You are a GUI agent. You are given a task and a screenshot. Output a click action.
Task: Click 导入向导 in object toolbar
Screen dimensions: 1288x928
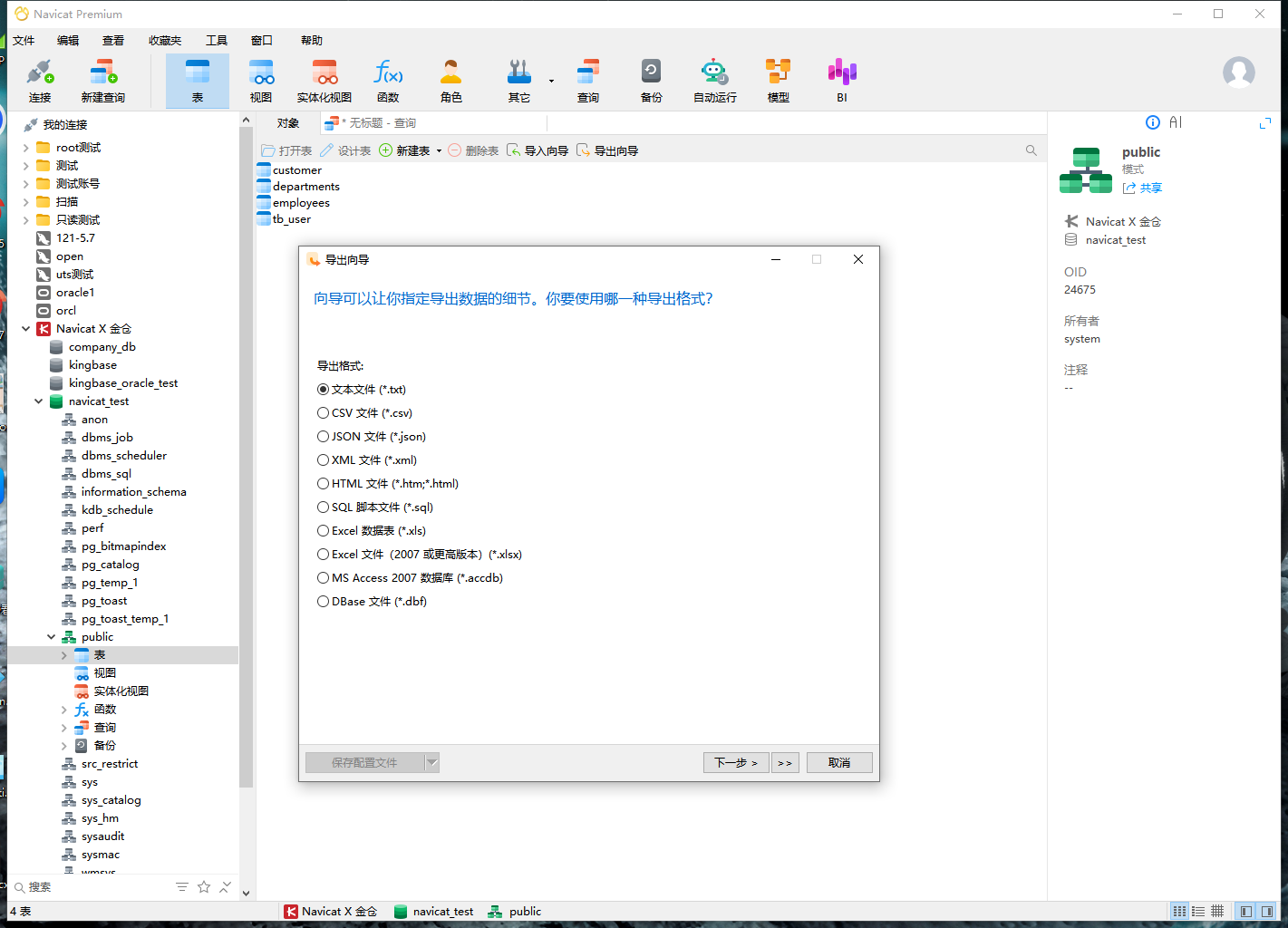(x=537, y=150)
